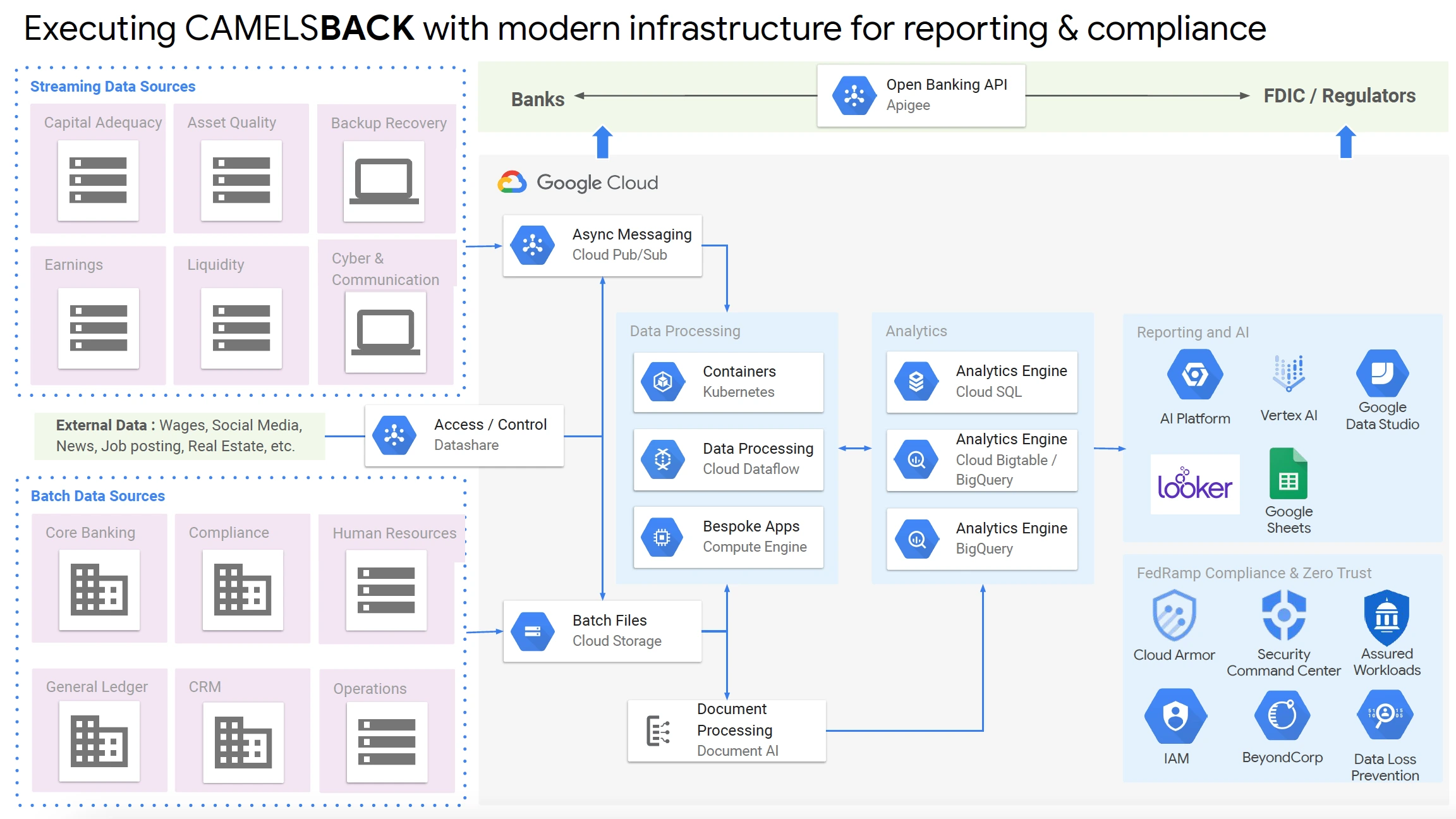Click the Banks label
The image size is (1456, 819).
click(538, 99)
